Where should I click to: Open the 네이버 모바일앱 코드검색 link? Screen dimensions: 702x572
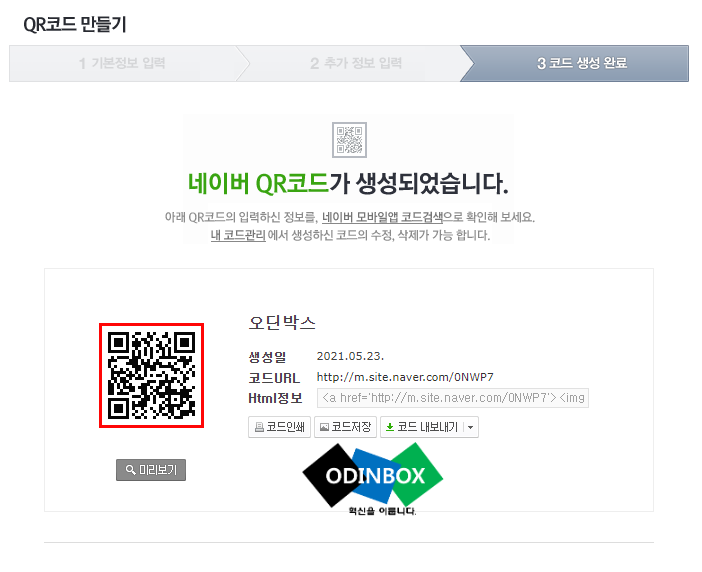coord(382,217)
